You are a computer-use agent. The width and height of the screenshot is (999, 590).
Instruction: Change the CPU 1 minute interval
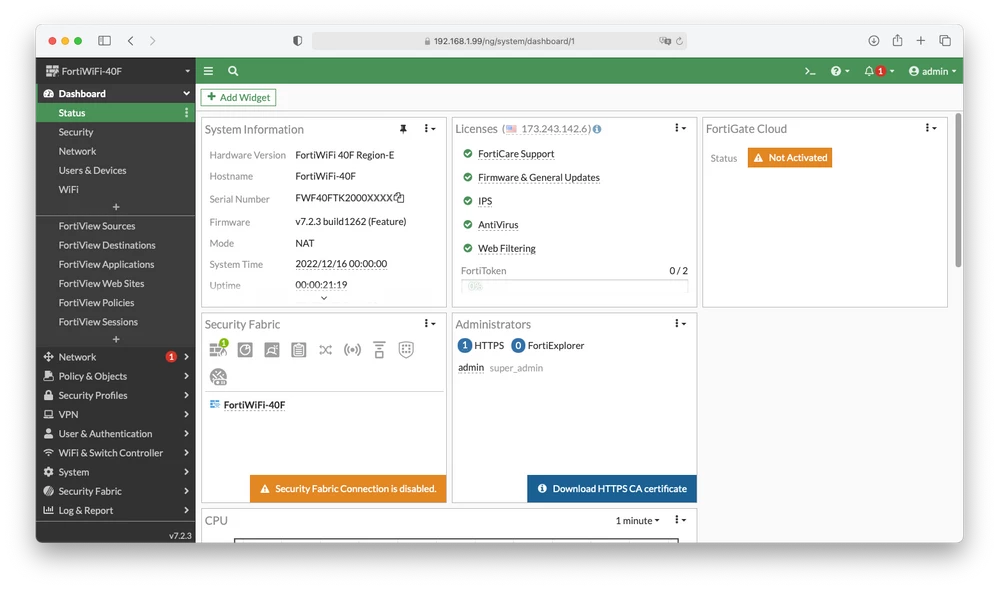click(x=637, y=521)
